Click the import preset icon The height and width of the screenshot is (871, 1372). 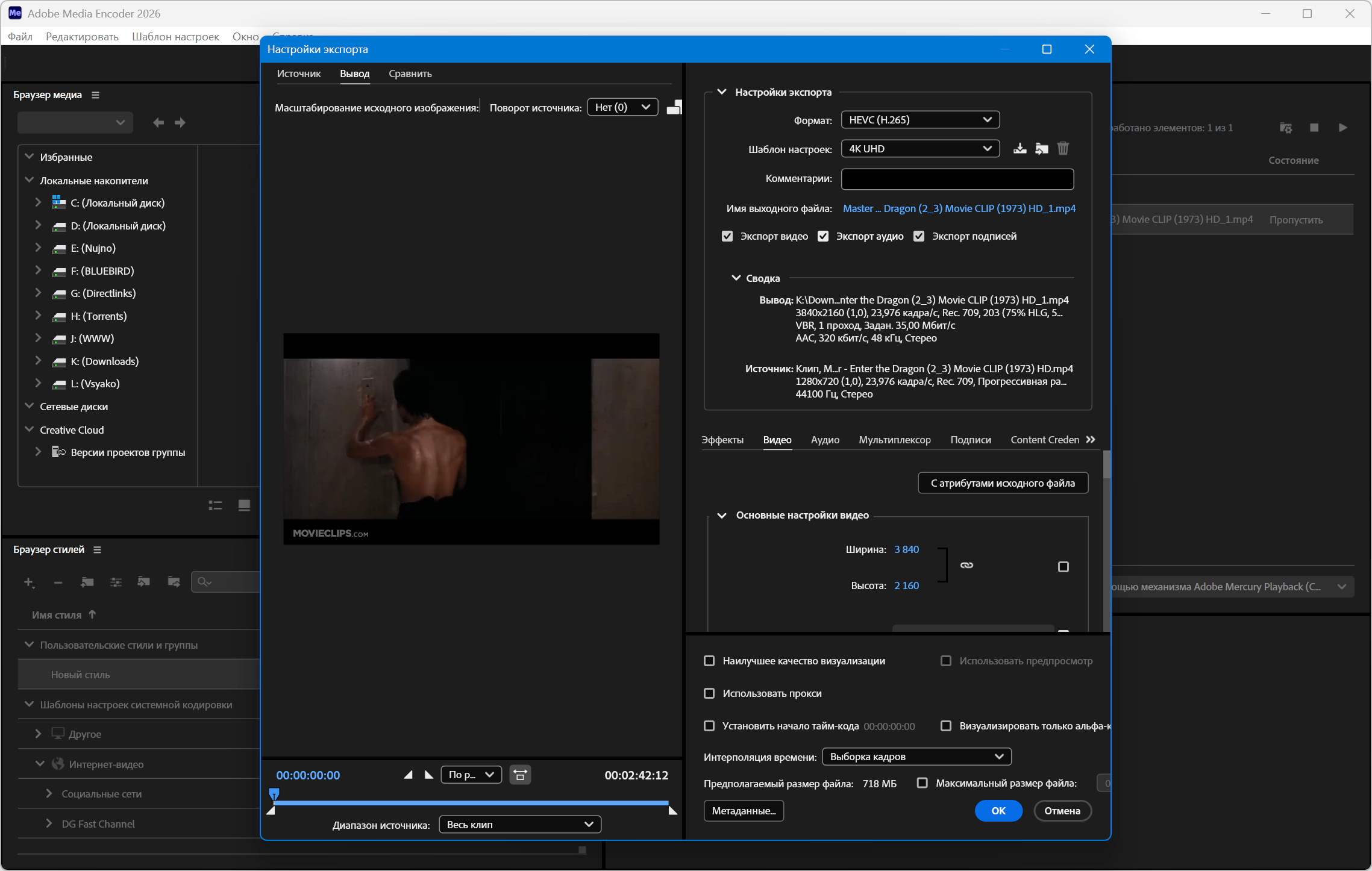[1041, 149]
